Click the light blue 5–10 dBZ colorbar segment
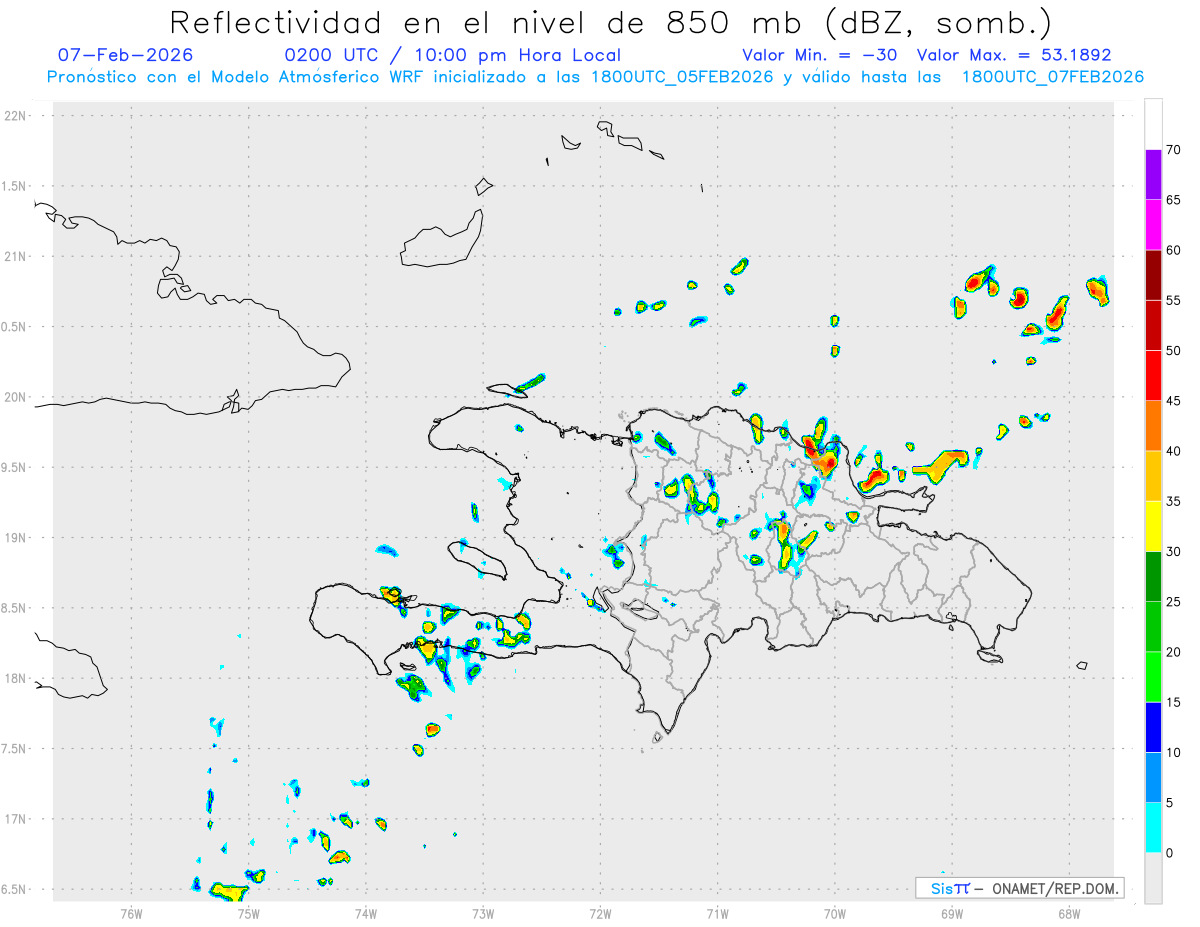1200x927 pixels. click(x=1153, y=778)
